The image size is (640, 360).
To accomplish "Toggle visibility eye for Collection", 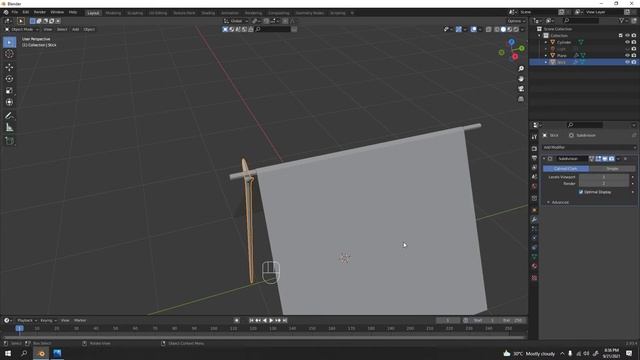I will (x=627, y=36).
